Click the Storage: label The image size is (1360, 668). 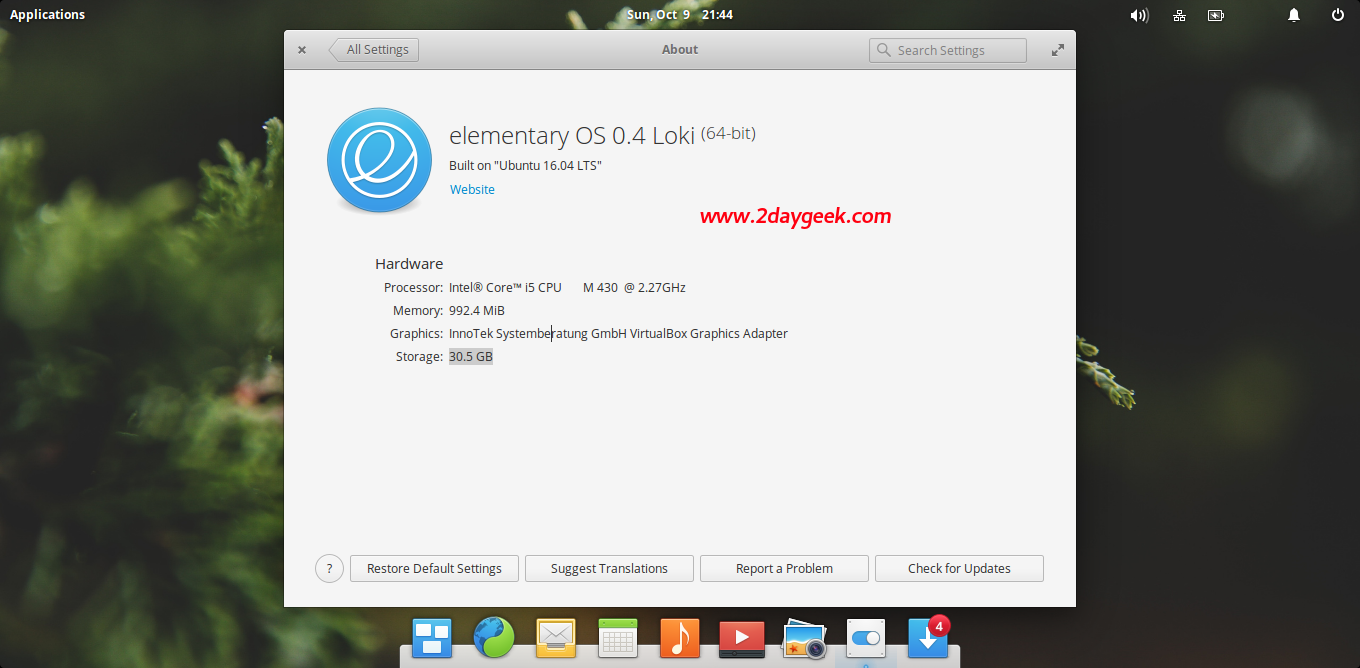(x=419, y=356)
